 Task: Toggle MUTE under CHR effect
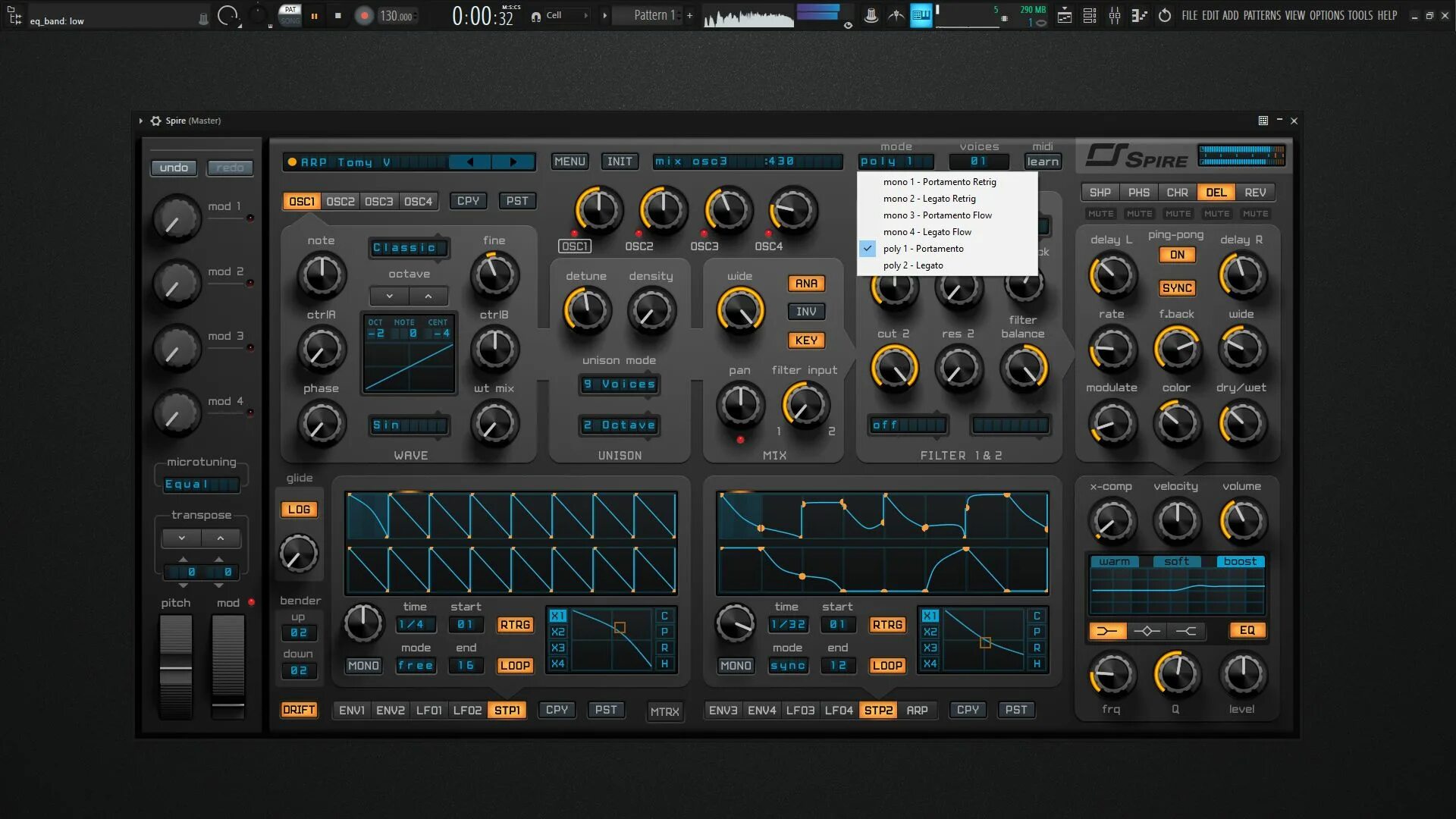[x=1178, y=214]
